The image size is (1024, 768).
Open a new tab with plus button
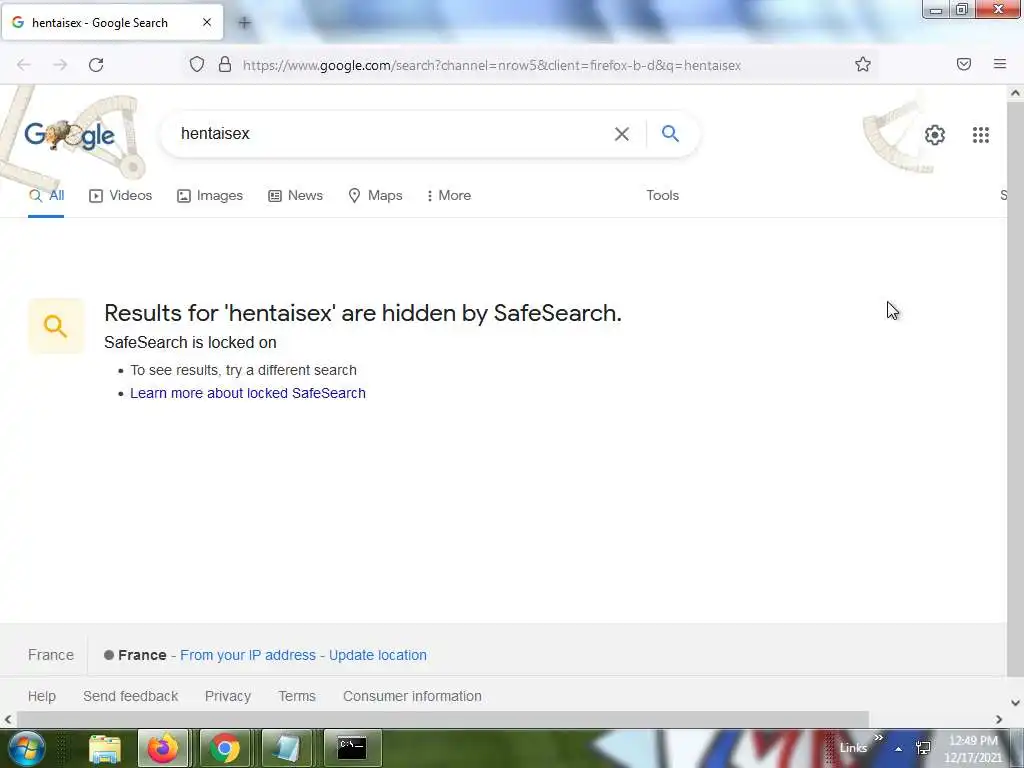[244, 23]
